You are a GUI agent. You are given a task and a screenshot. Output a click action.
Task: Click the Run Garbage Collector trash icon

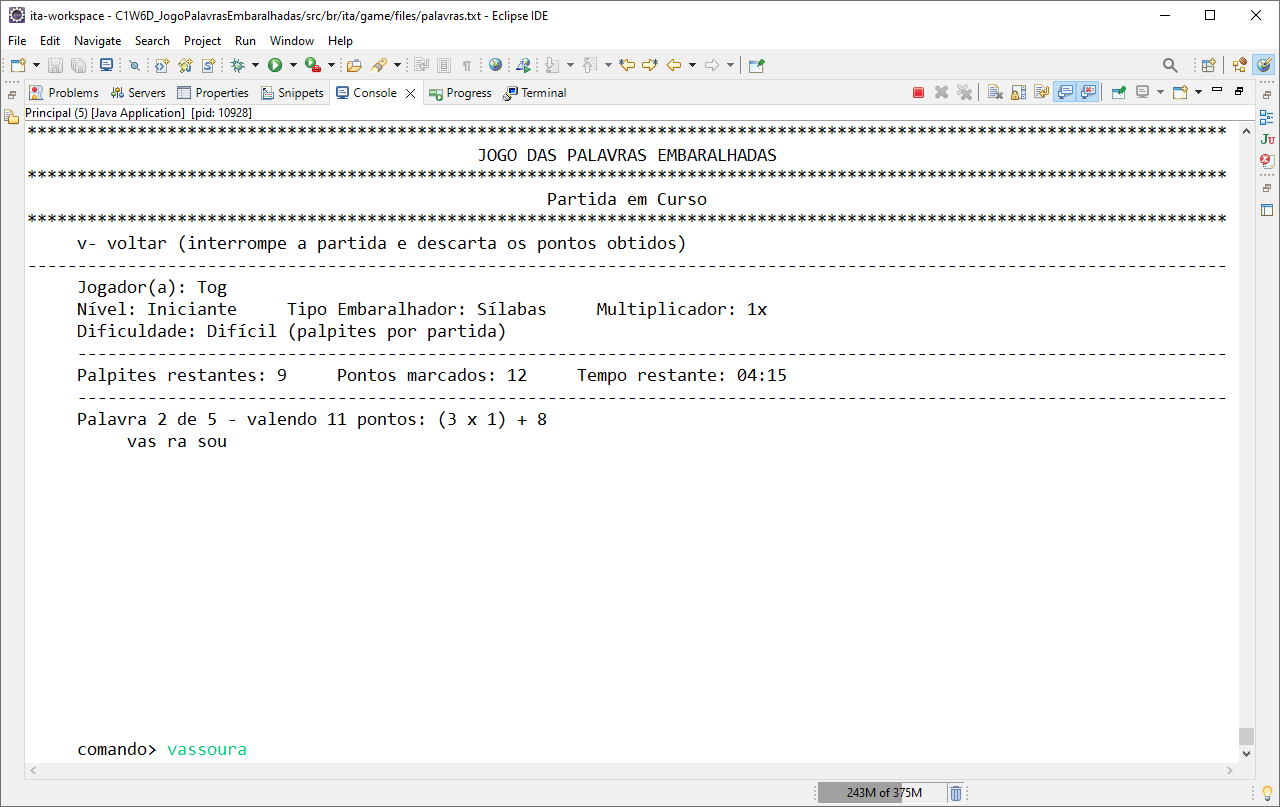[956, 793]
